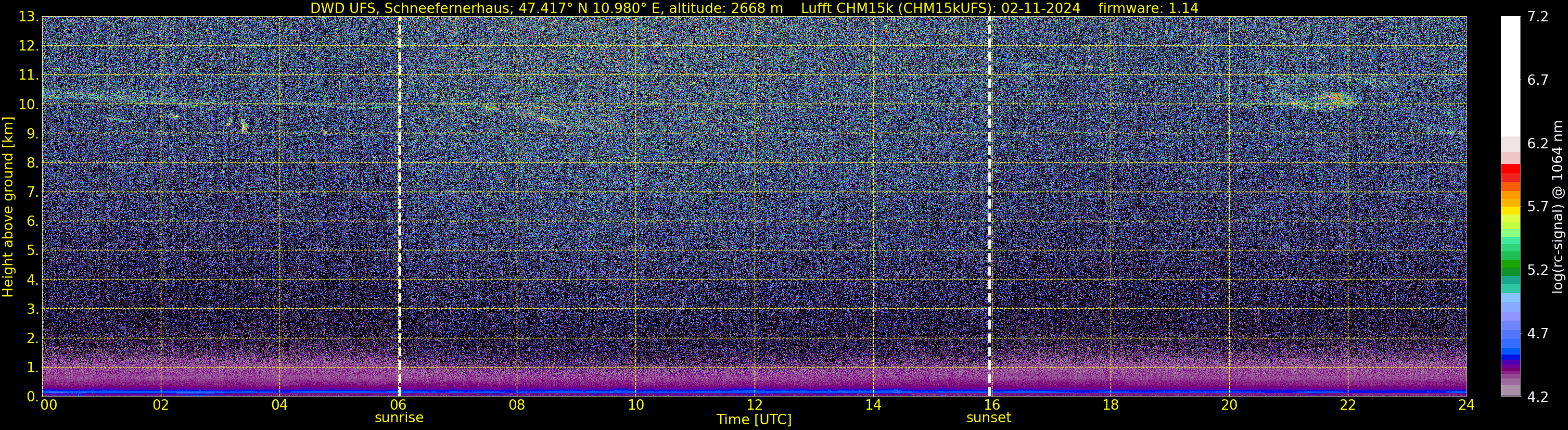
Task: Click the 10. height axis tick label
Action: point(29,105)
